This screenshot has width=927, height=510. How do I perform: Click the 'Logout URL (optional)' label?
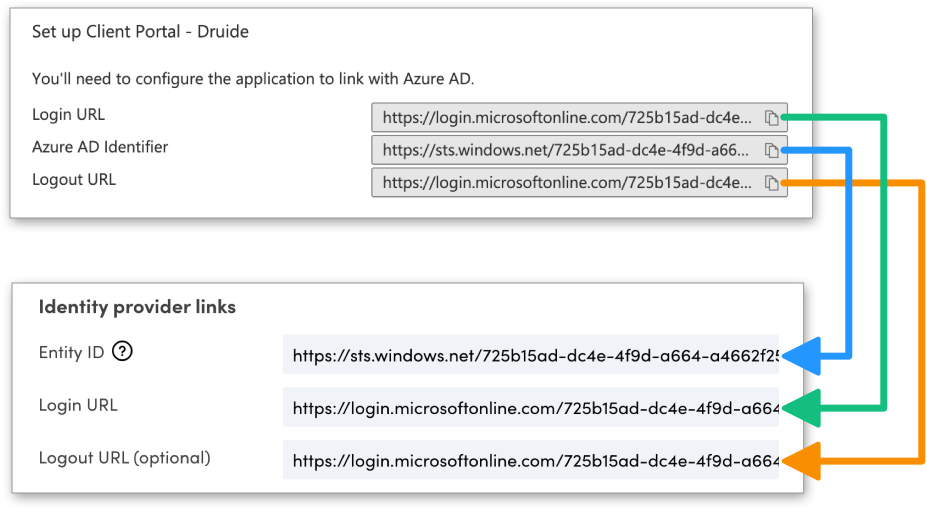click(125, 458)
